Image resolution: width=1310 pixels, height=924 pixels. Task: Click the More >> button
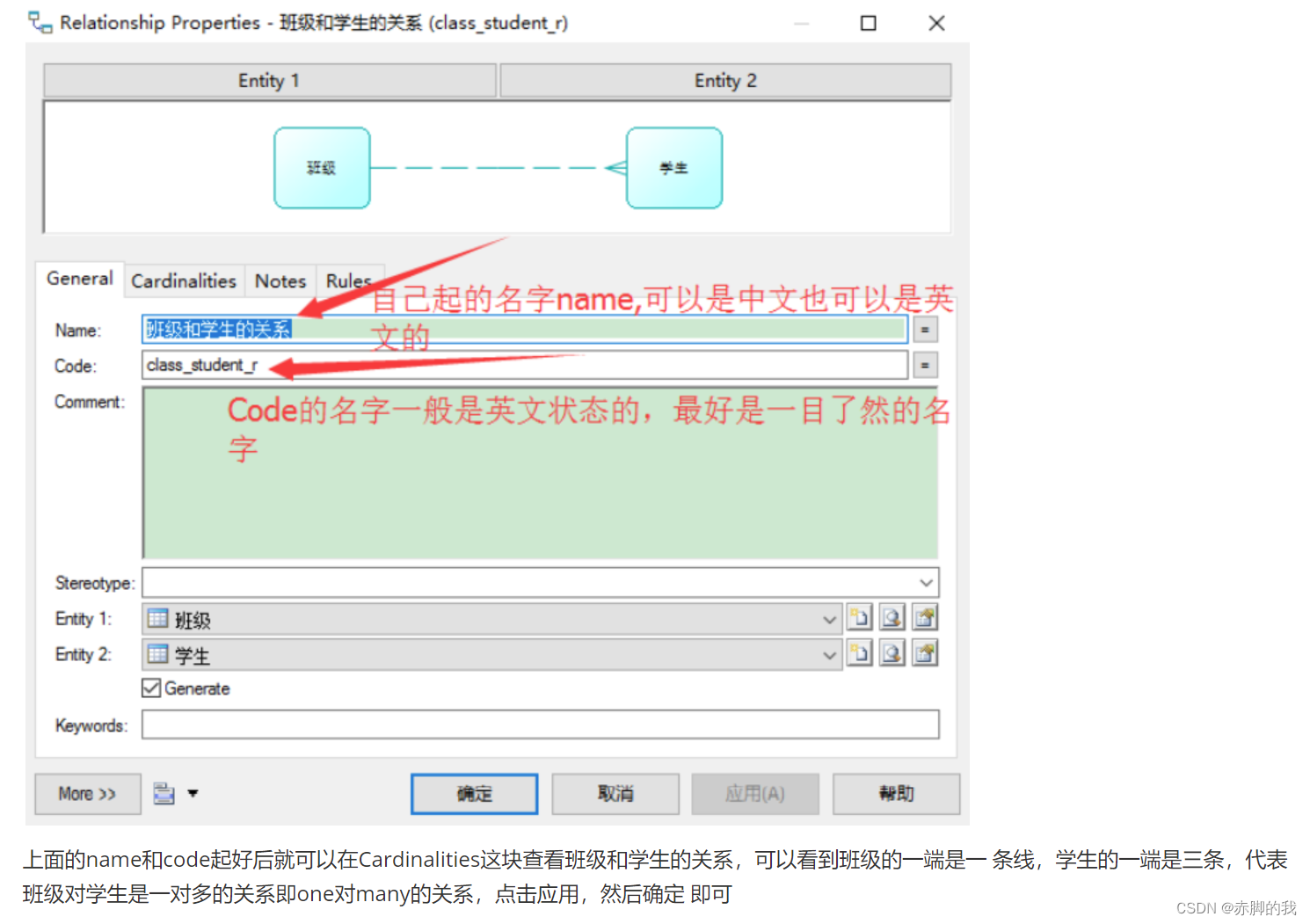[x=86, y=793]
